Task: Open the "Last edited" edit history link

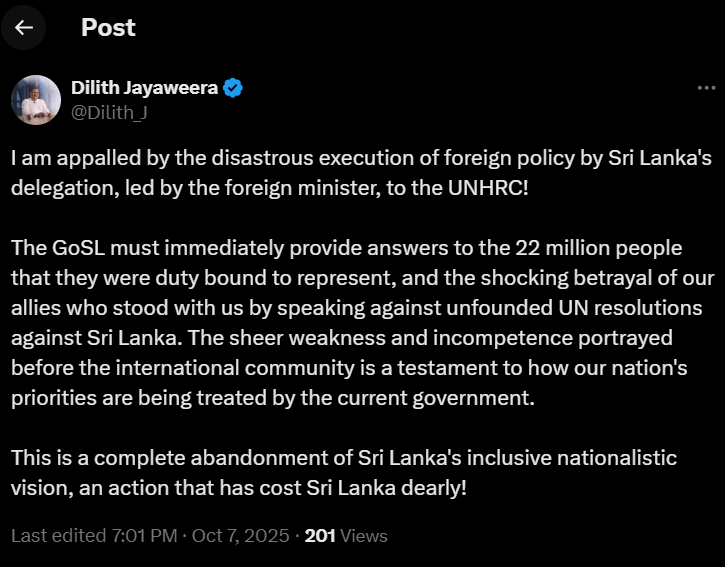Action: (54, 535)
